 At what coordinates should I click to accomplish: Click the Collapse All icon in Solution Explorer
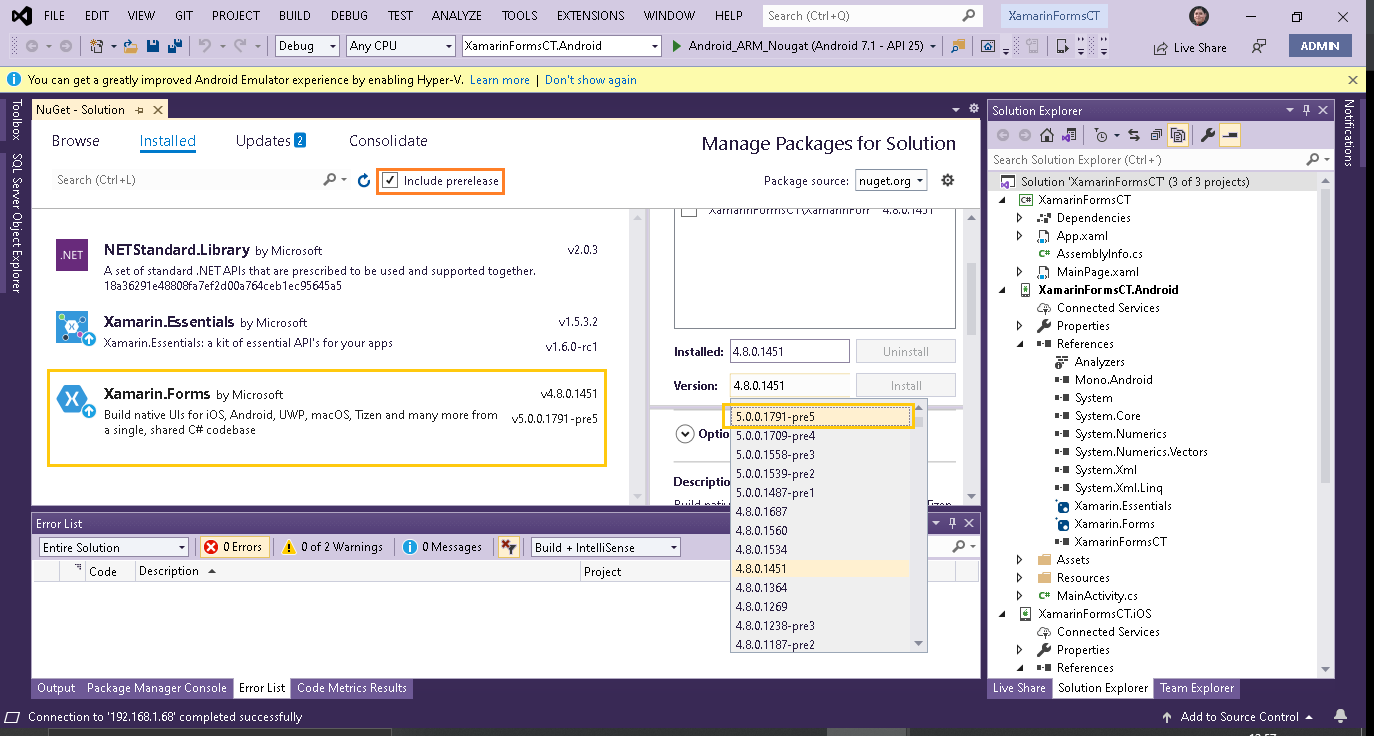pyautogui.click(x=1156, y=135)
